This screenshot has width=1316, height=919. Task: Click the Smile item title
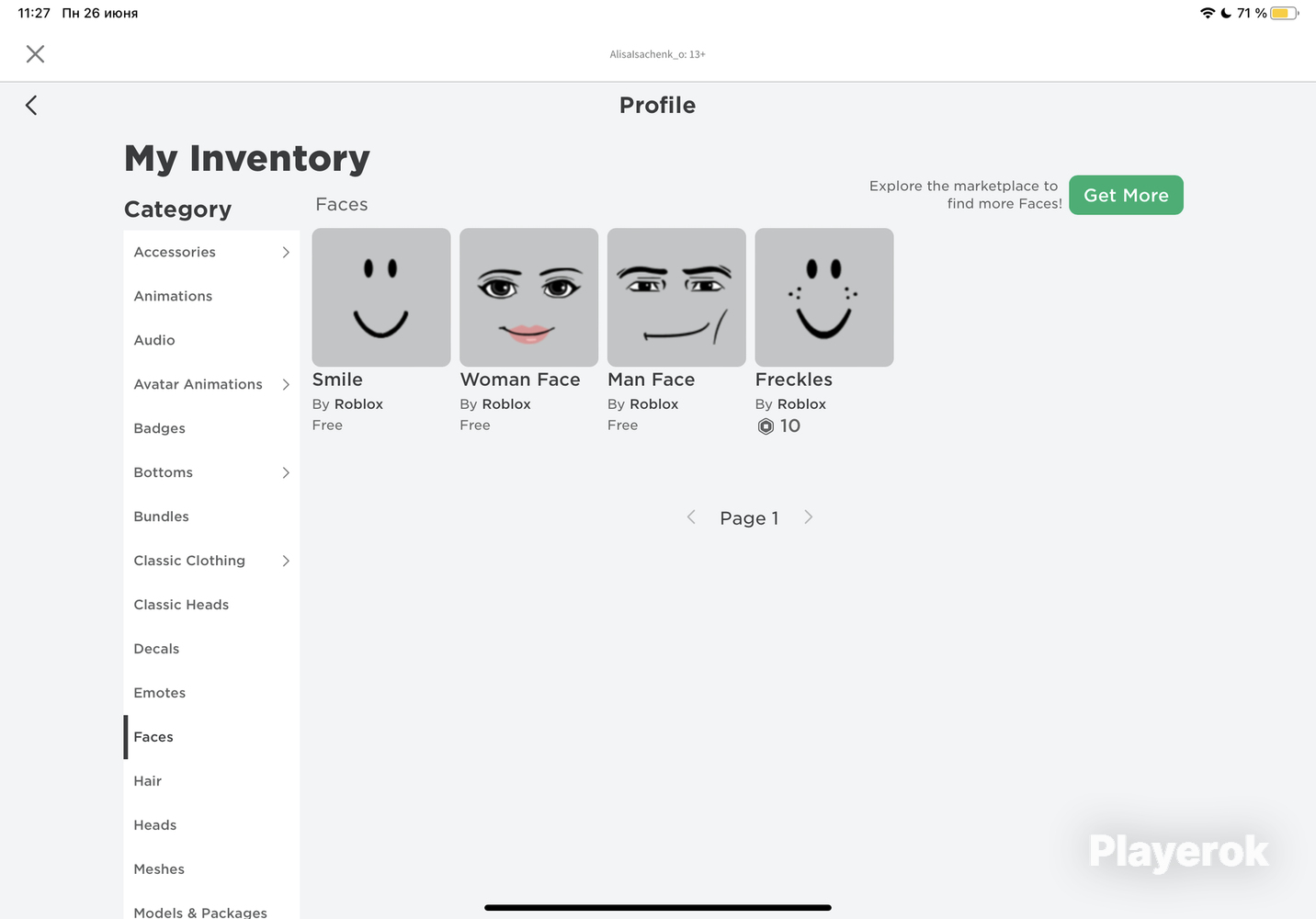[x=337, y=380]
